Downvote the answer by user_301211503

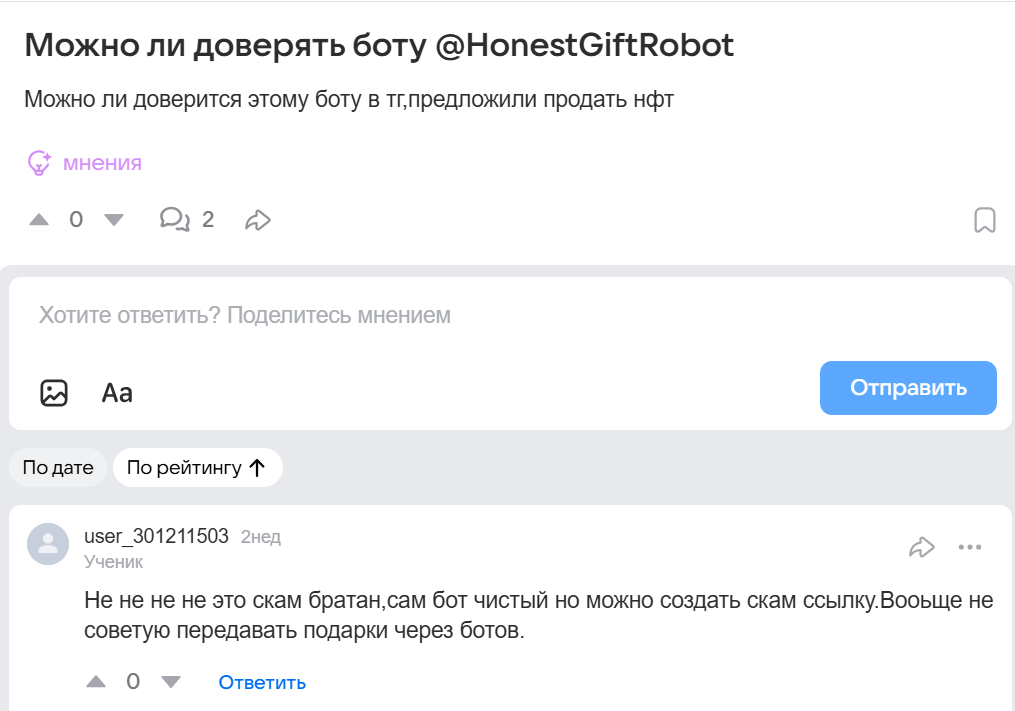click(x=171, y=682)
